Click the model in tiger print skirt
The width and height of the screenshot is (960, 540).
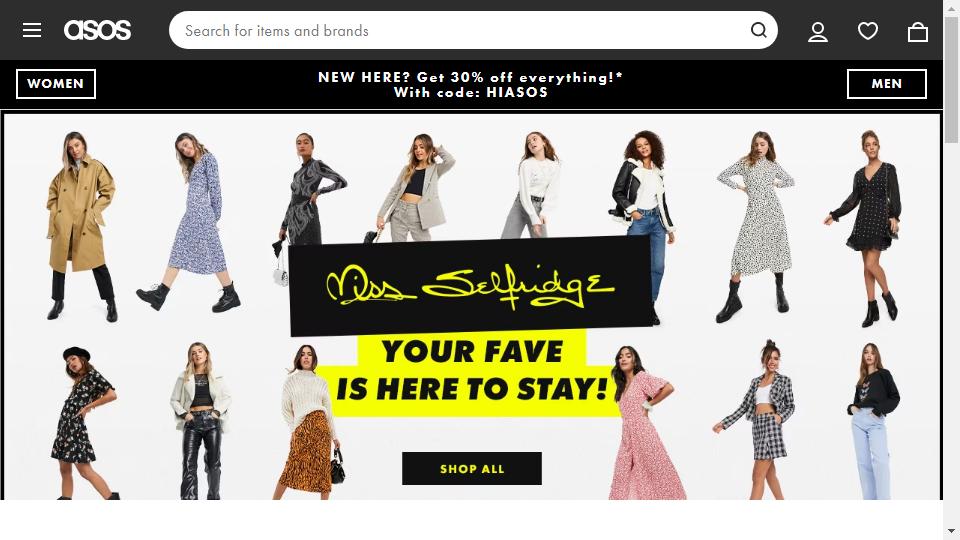[310, 421]
